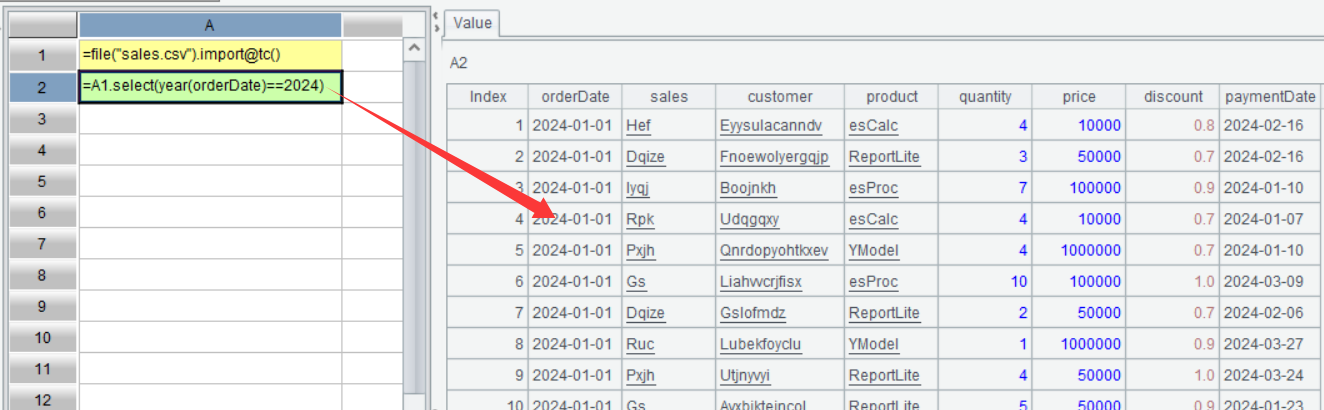This screenshot has height=410, width=1324.
Task: Click the orderDate column header
Action: click(574, 96)
